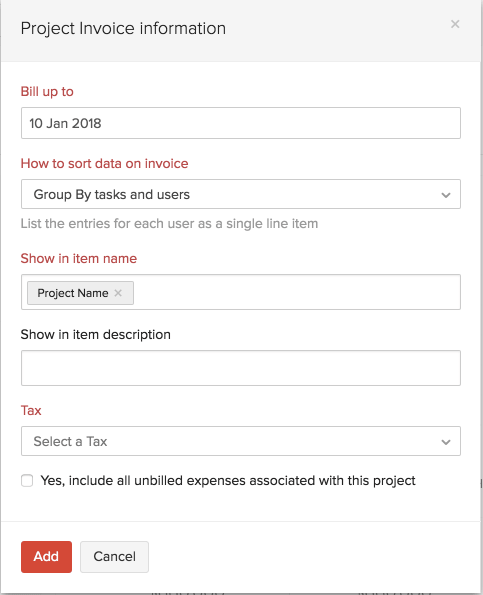
Task: Remove the Project Name tag
Action: (x=118, y=293)
